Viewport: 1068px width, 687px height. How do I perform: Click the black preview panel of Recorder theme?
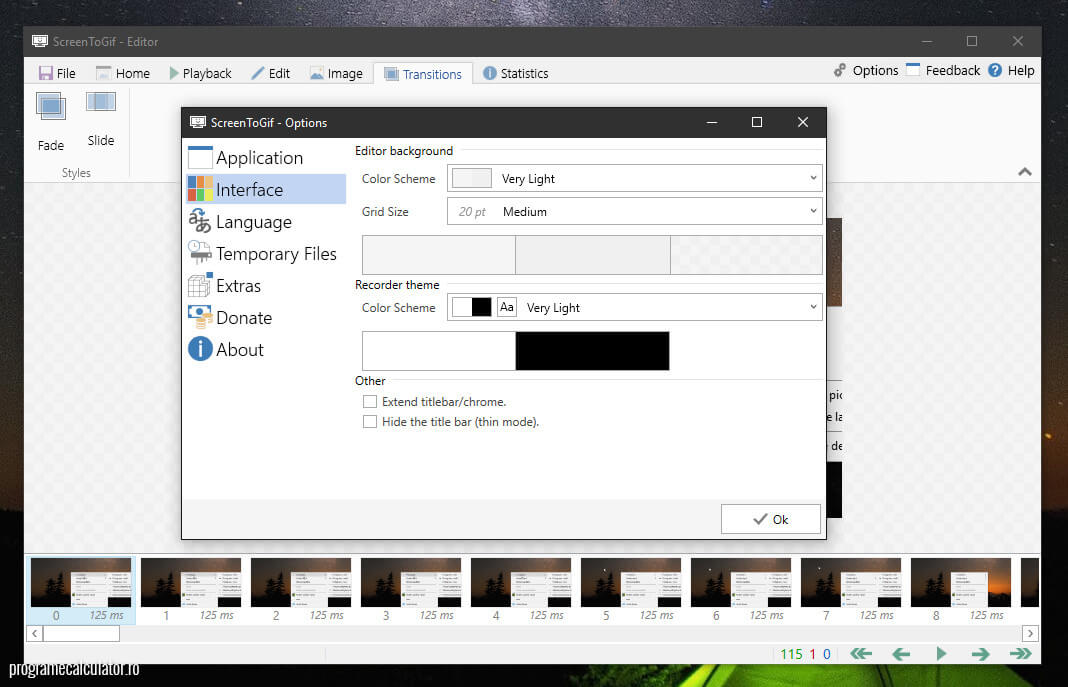tap(593, 351)
